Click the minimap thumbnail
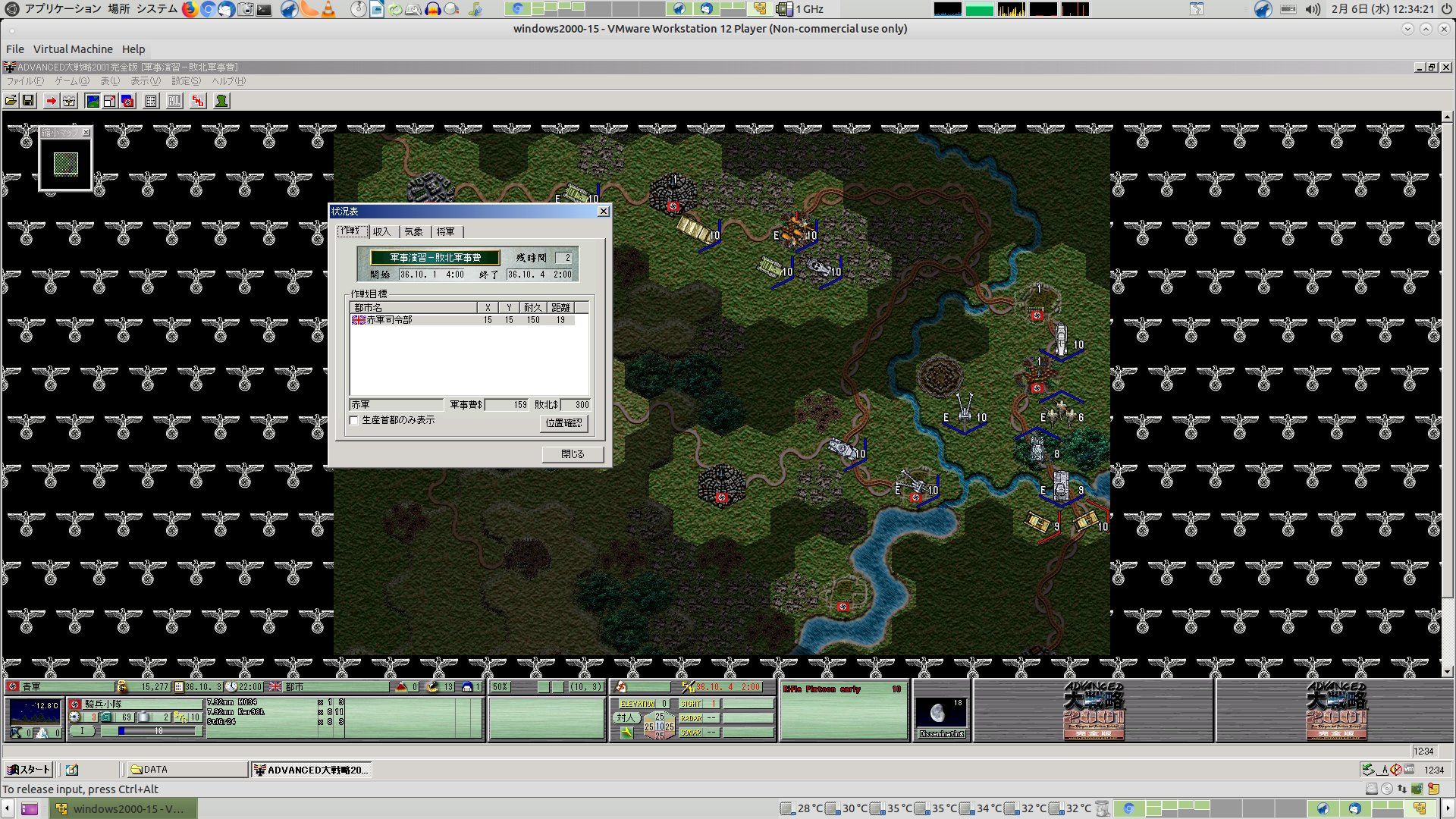 pyautogui.click(x=66, y=164)
